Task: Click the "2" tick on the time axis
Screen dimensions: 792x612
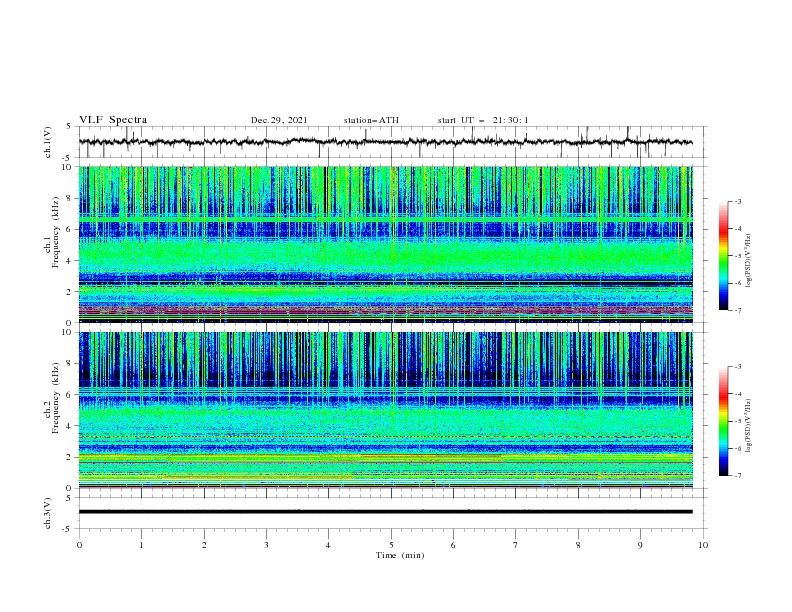Action: point(204,545)
